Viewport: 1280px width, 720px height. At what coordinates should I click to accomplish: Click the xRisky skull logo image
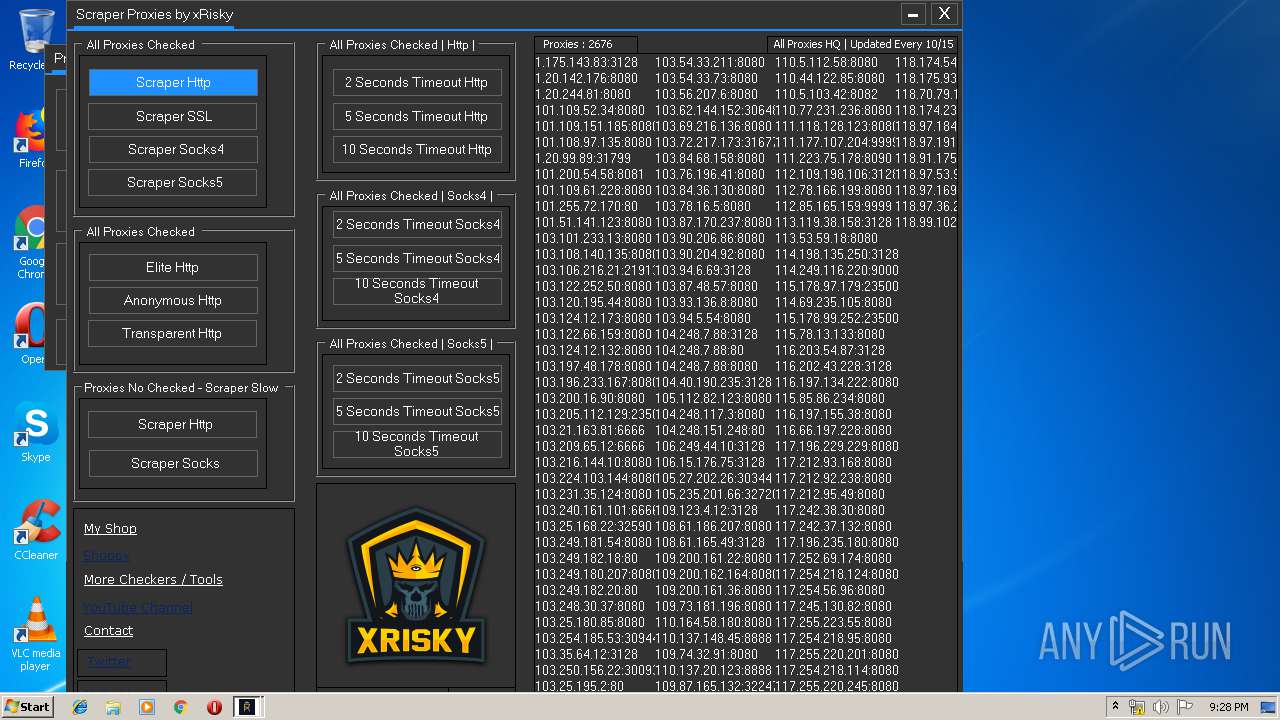pos(416,586)
